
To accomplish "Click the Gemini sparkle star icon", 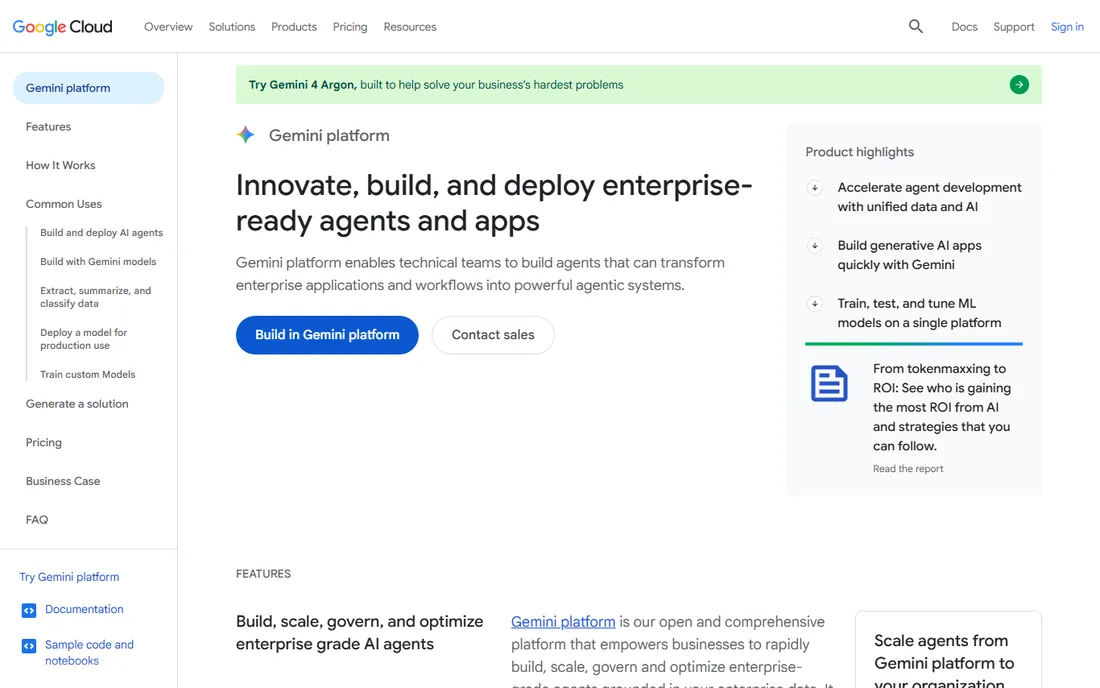I will point(246,135).
